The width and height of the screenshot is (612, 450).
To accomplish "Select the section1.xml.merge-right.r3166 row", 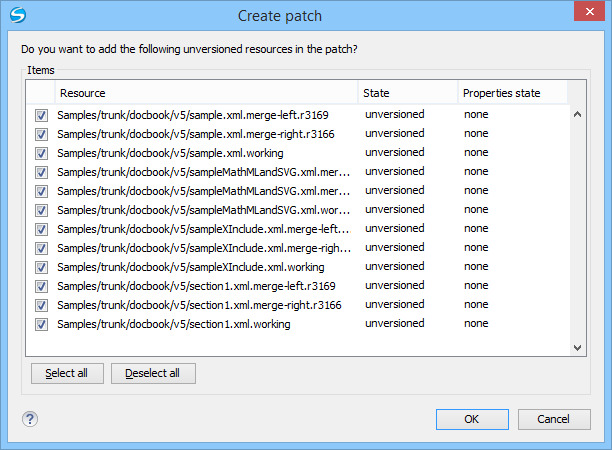I will 199,305.
